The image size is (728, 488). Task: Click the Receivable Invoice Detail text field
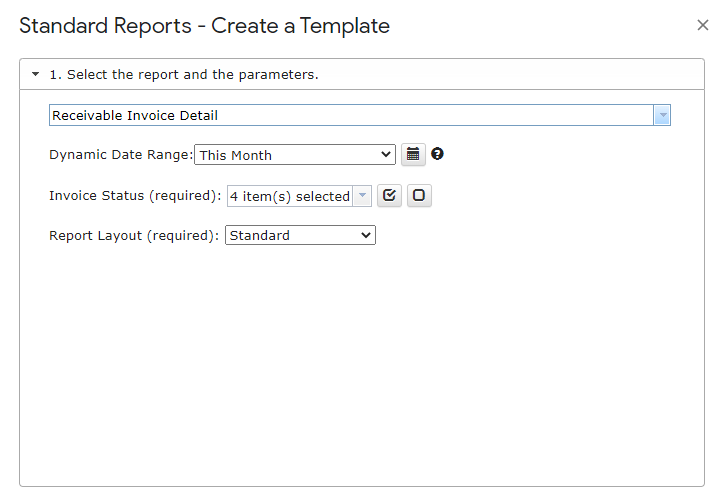pyautogui.click(x=351, y=115)
